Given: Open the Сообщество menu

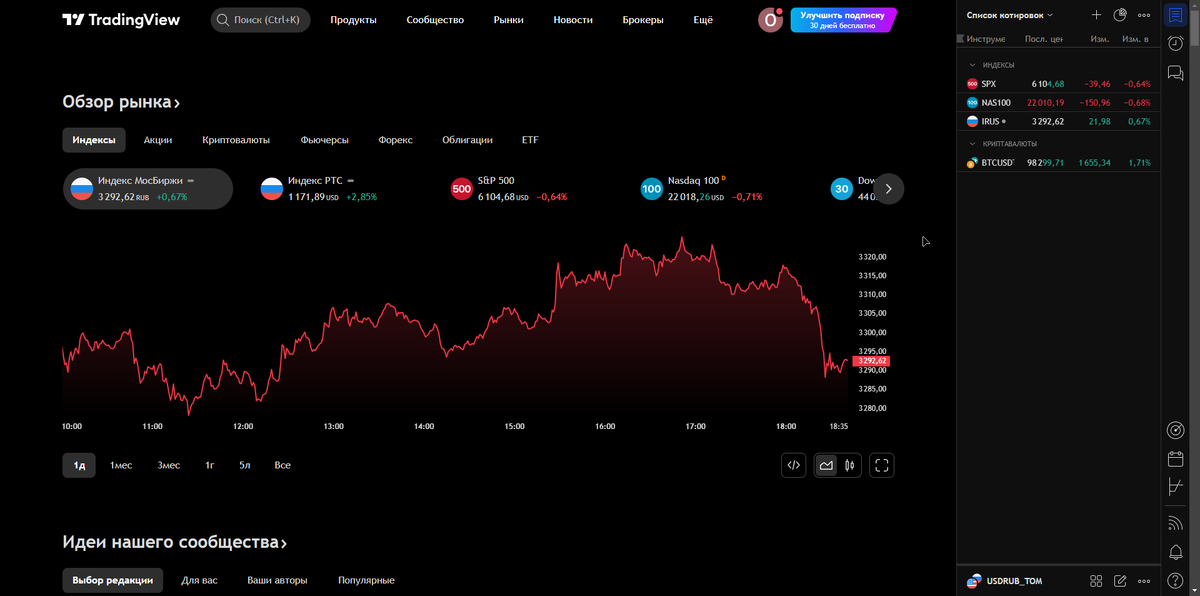Looking at the screenshot, I should [x=435, y=20].
